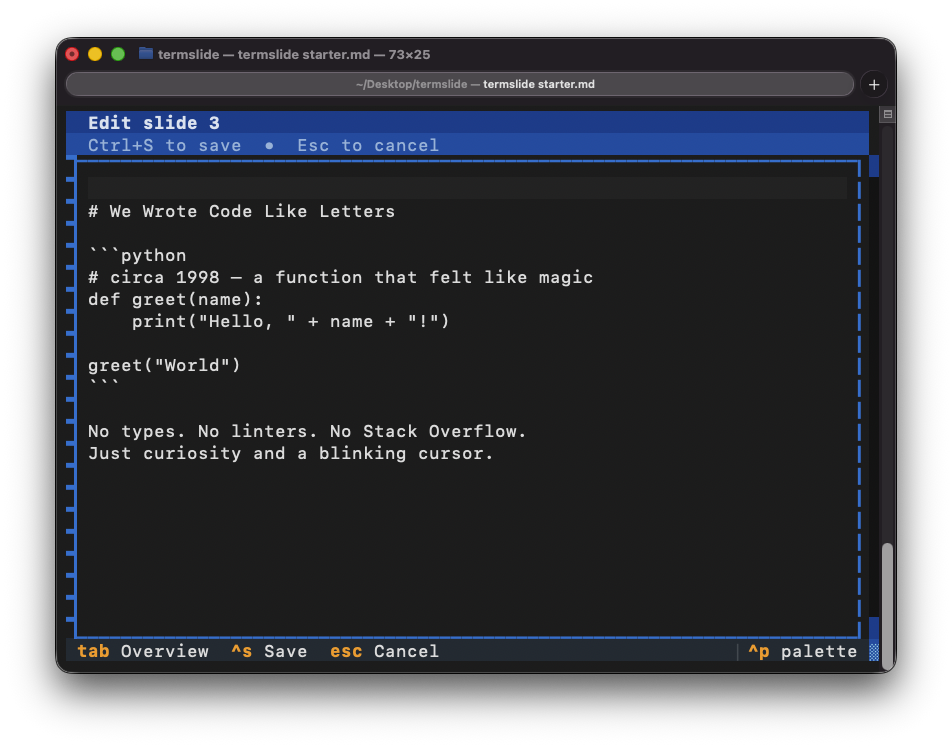Click the scrollback marker icon at top right

coord(887,114)
